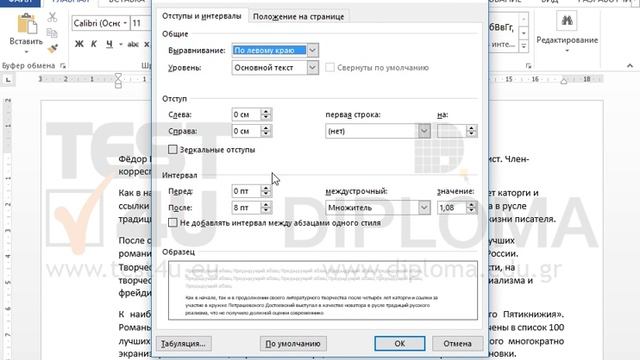The image size is (640, 360).
Task: Increase the Справа indent value
Action: coord(266,128)
